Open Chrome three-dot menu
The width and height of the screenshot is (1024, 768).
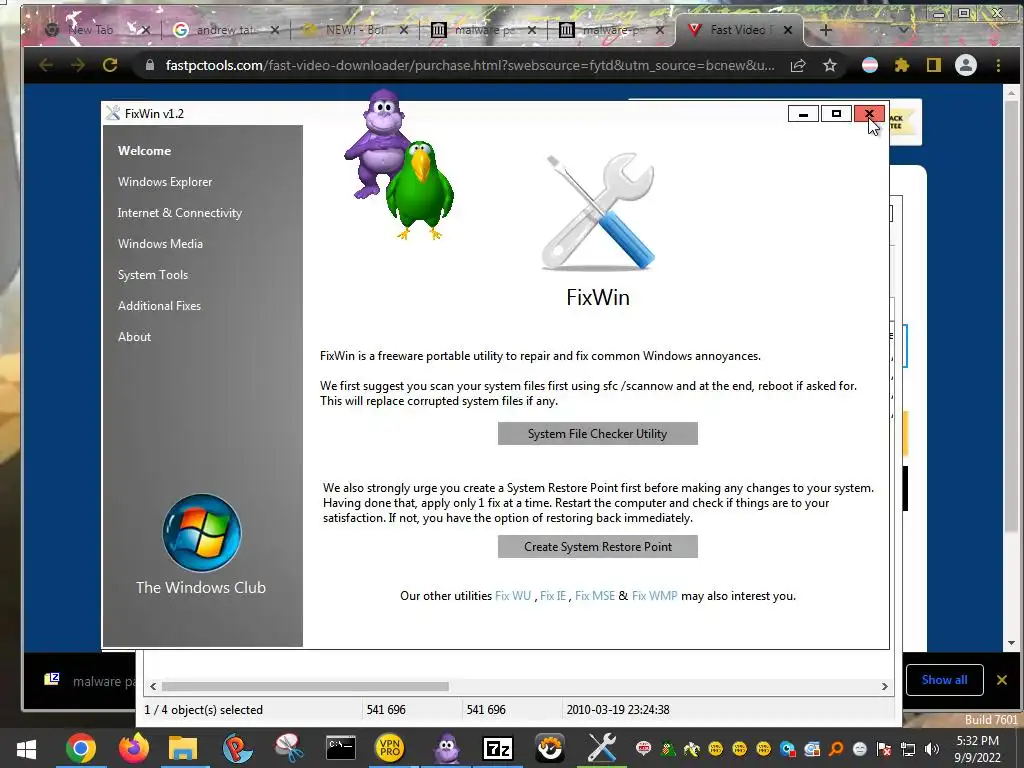[998, 65]
